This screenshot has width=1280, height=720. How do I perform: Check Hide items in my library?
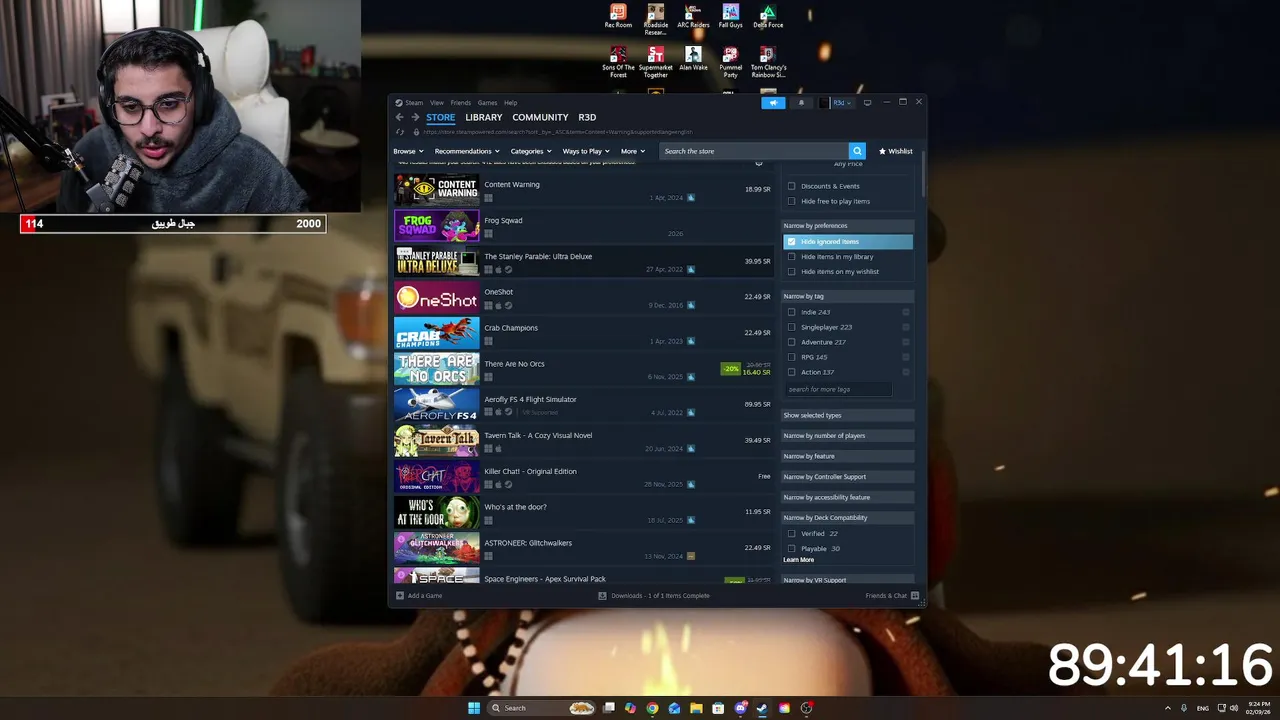point(792,257)
